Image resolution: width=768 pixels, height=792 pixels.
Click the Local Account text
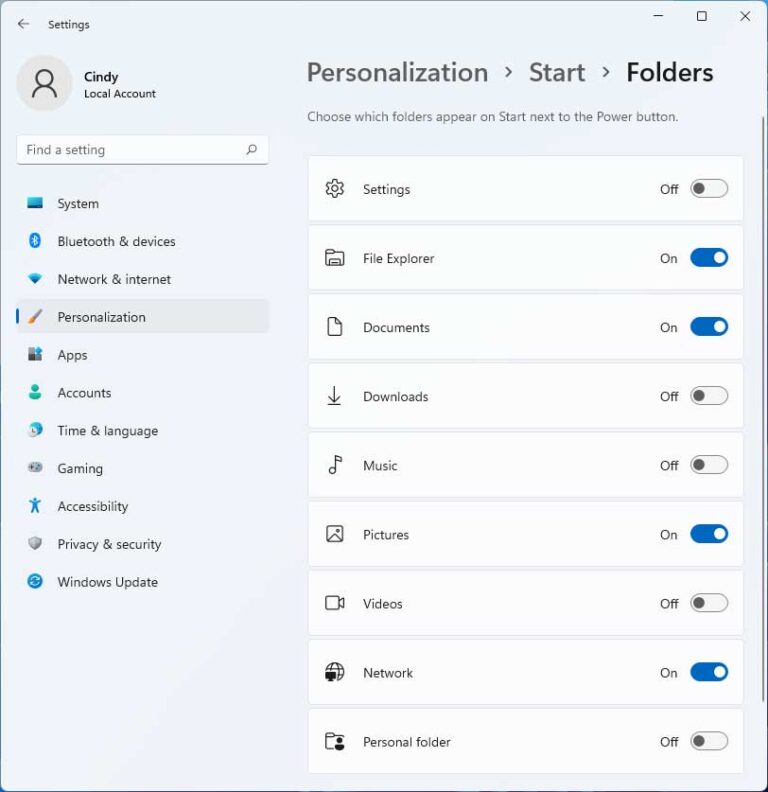[120, 93]
